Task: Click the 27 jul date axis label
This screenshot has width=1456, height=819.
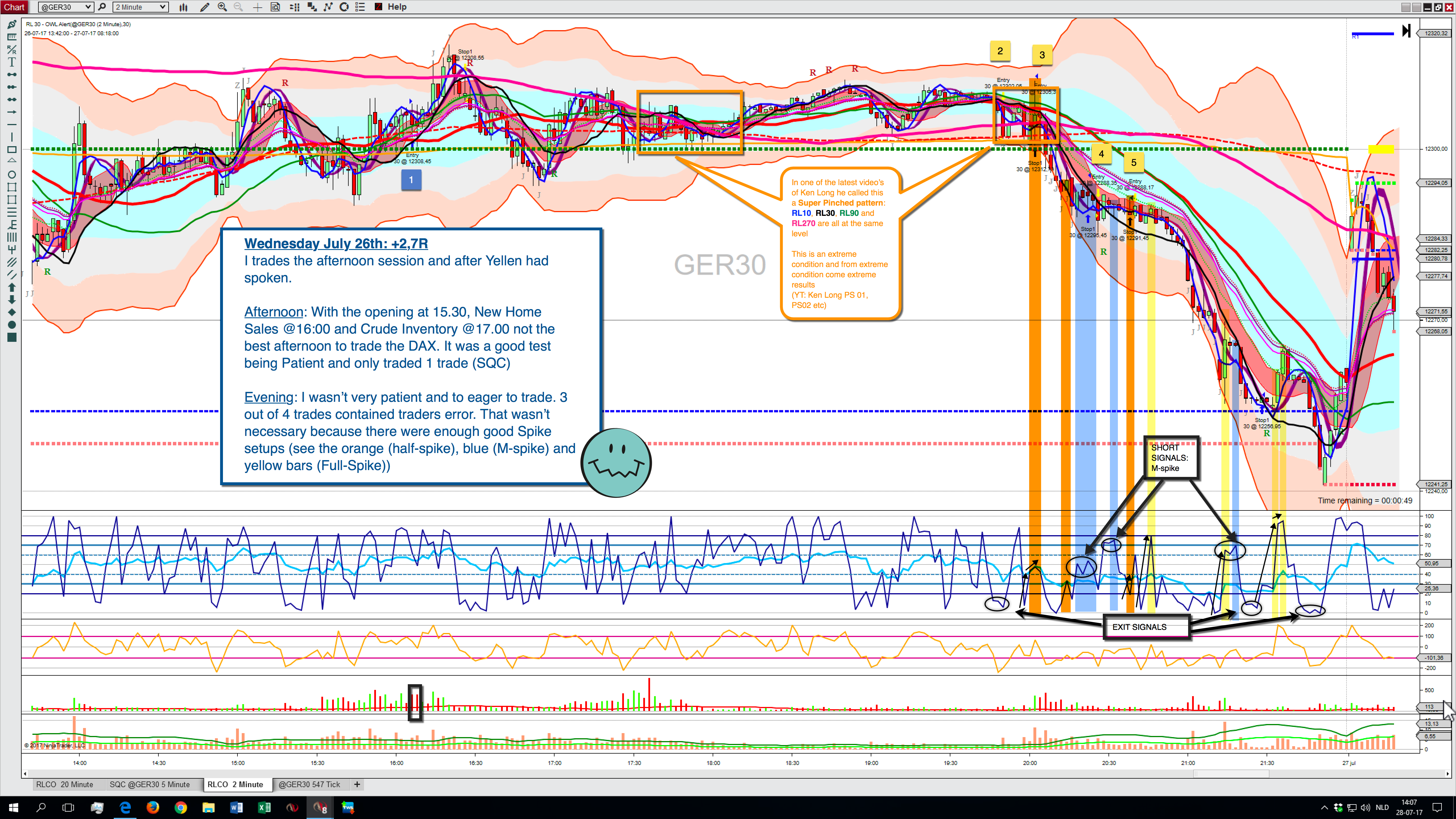Action: tap(1349, 763)
